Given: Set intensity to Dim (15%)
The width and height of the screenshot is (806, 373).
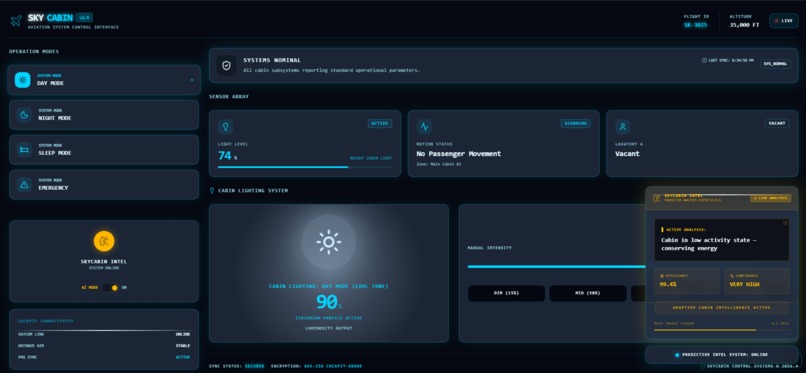Looking at the screenshot, I should pos(506,293).
